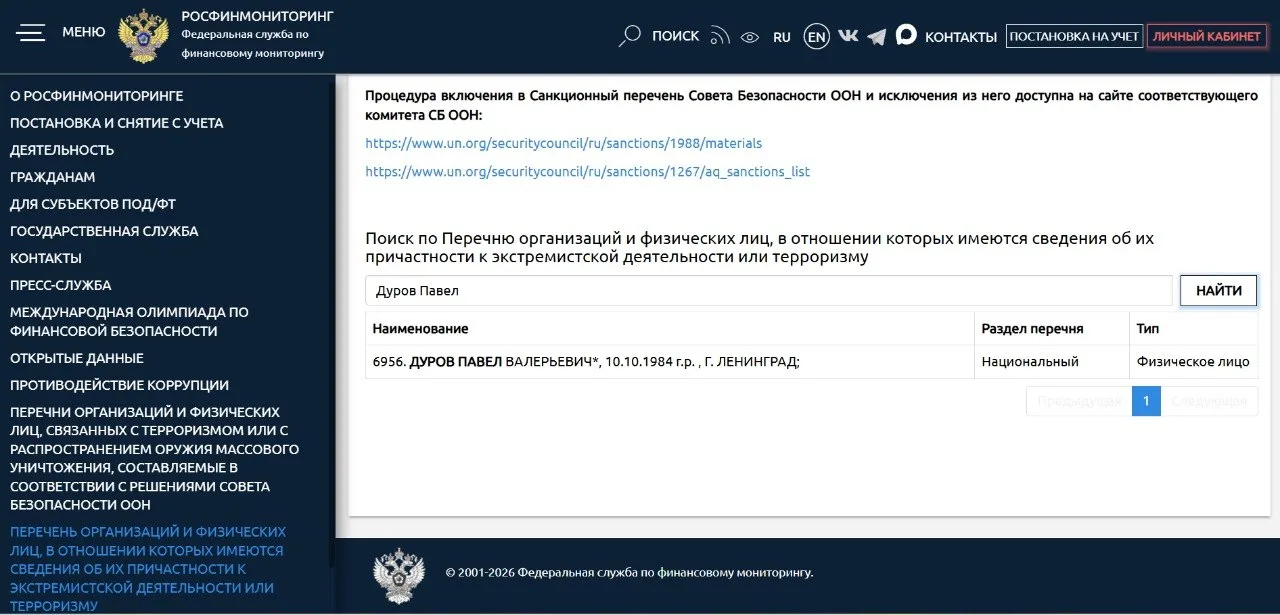
Task: Open ГОСУДАРСТВЕННАЯ СЛУЖБА in sidebar
Action: point(104,231)
